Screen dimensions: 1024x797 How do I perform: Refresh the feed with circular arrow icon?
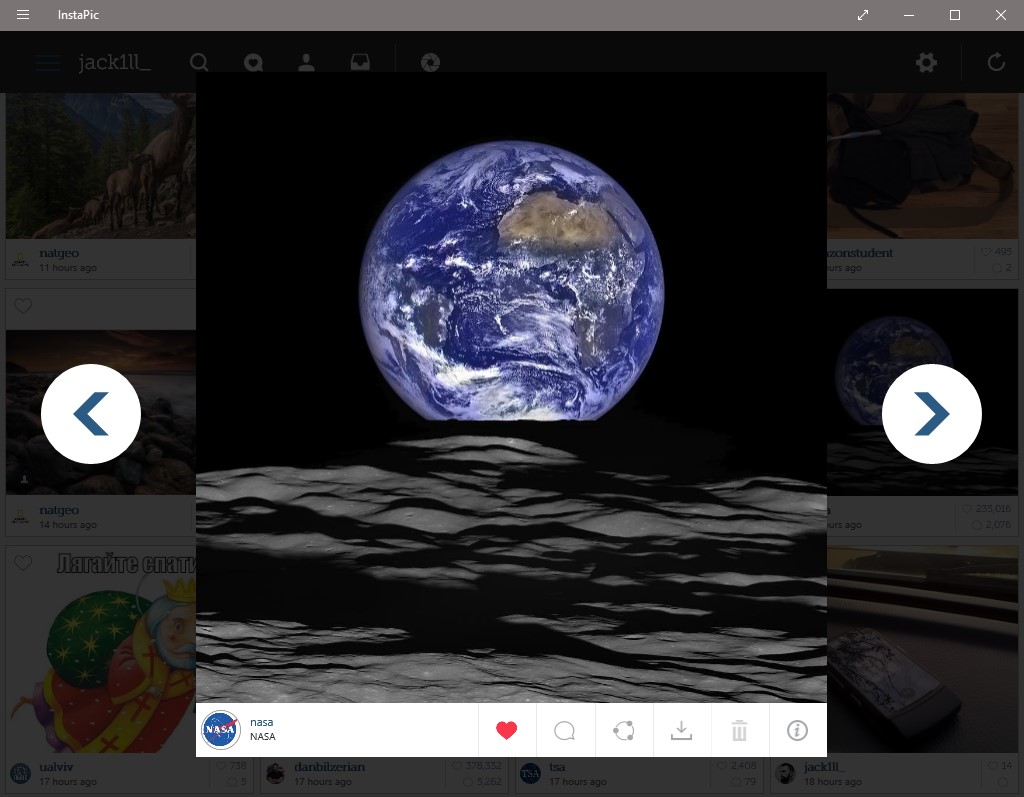996,62
